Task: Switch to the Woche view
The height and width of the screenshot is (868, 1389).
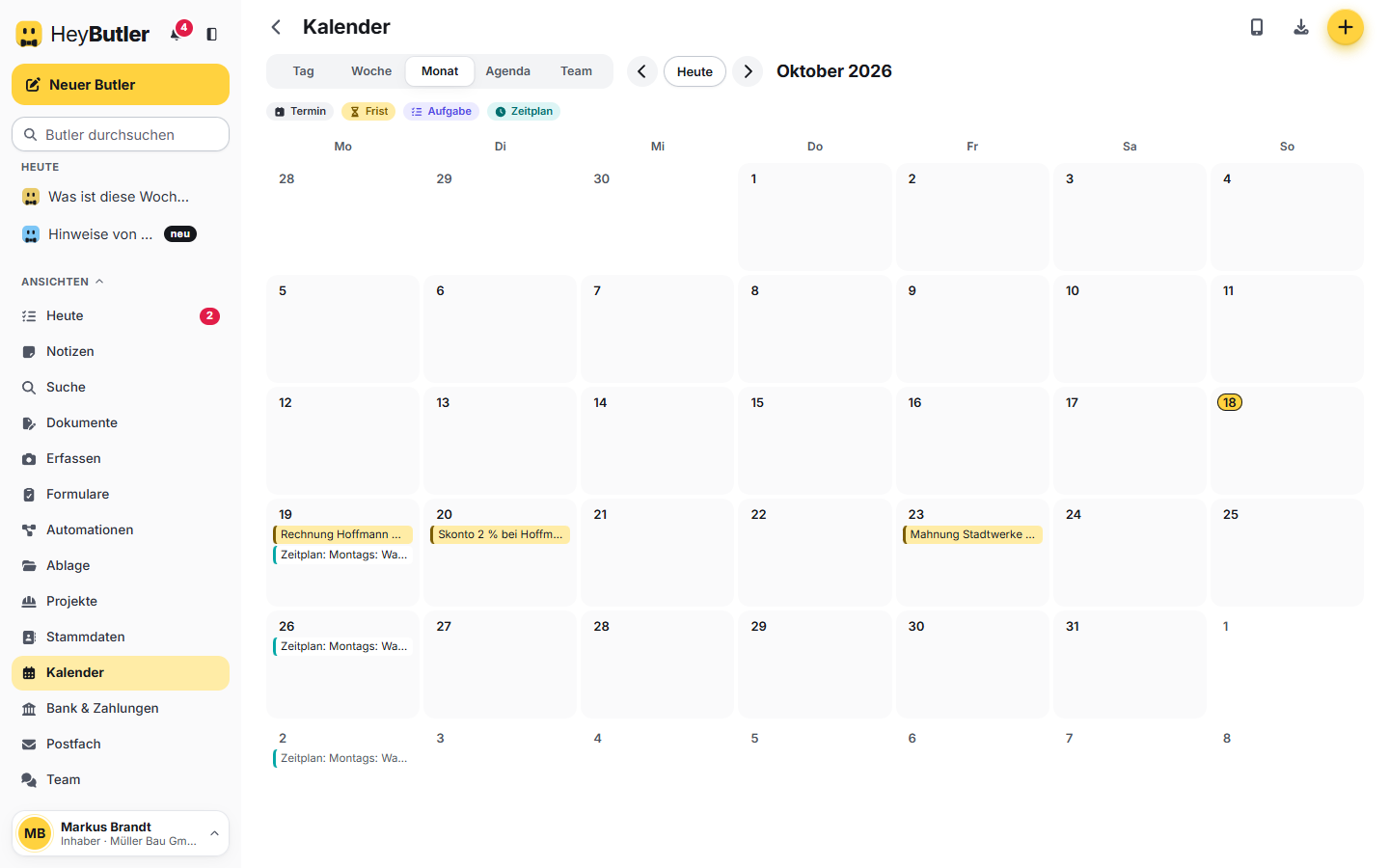Action: [x=371, y=71]
